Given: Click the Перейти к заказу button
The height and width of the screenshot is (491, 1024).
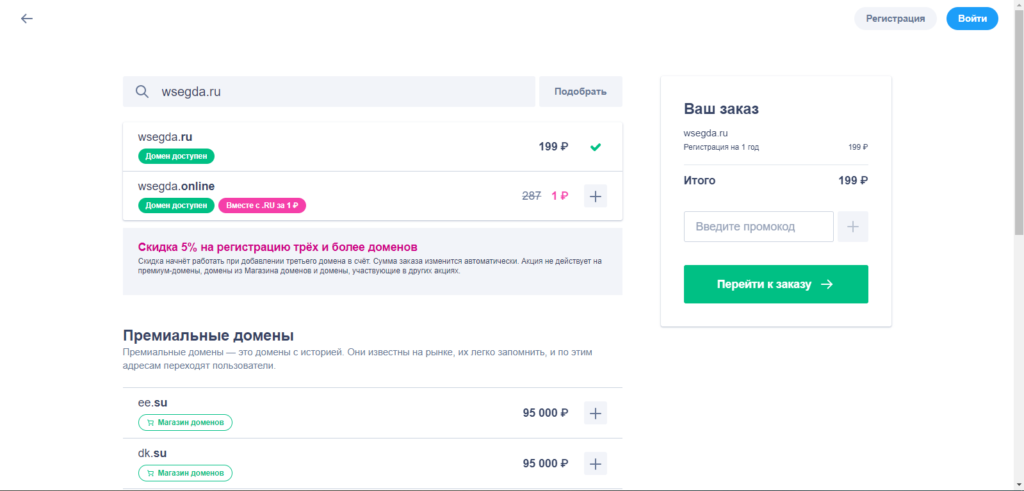Looking at the screenshot, I should pos(776,284).
